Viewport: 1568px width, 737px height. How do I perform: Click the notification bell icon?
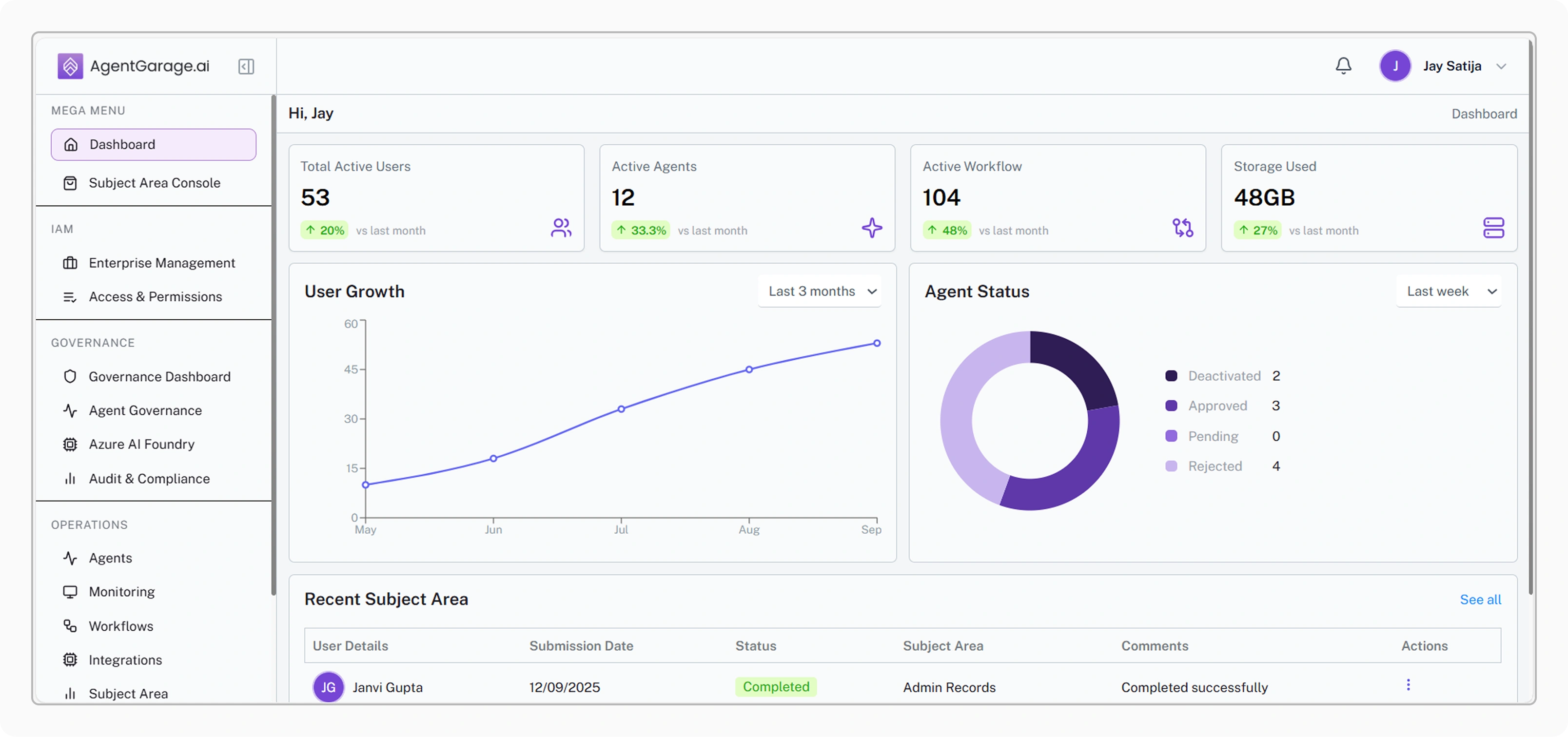pyautogui.click(x=1343, y=66)
